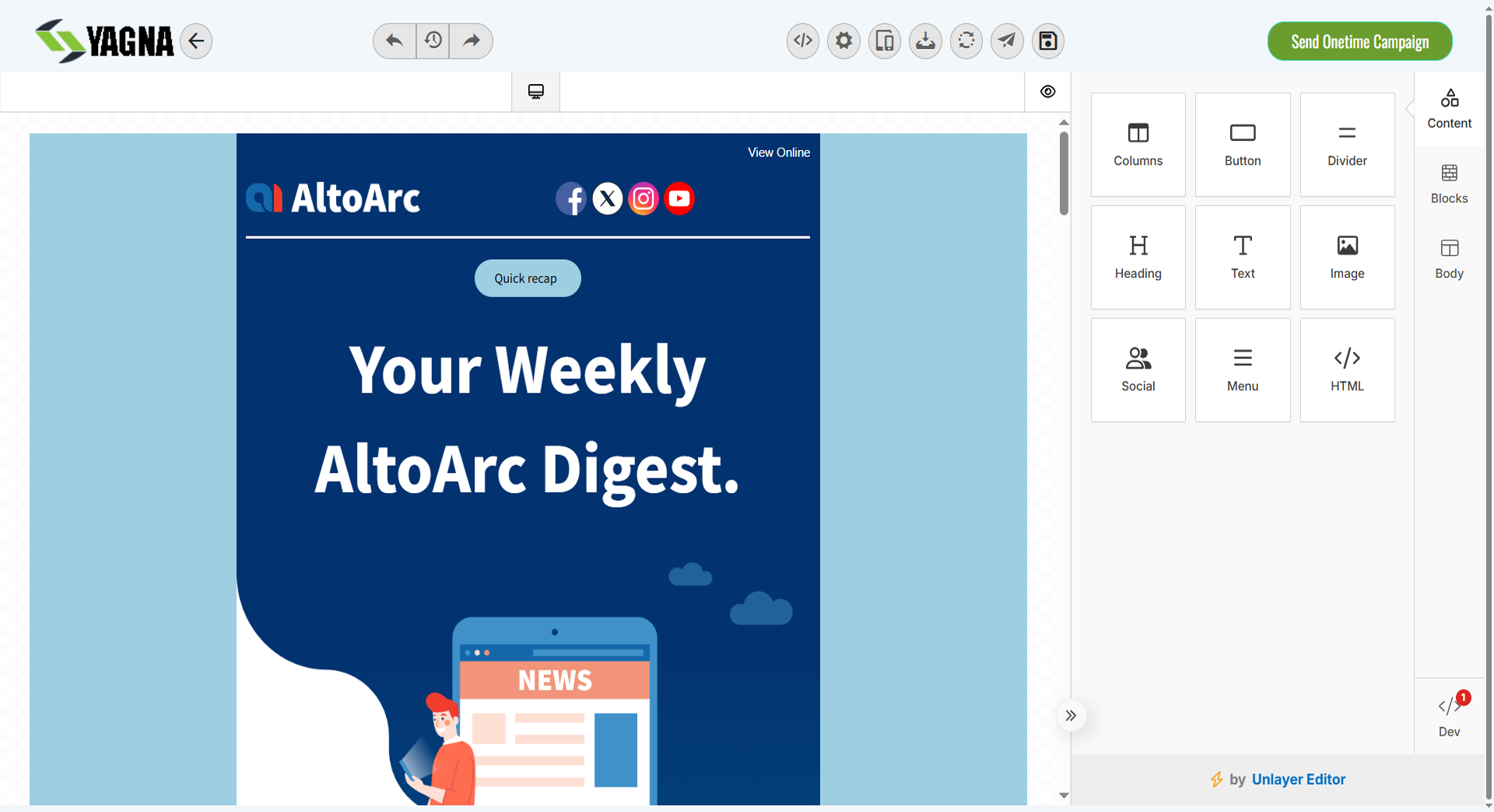Screen dimensions: 1494x812
Task: Select the desktop view toggle above the canvas
Action: (535, 91)
